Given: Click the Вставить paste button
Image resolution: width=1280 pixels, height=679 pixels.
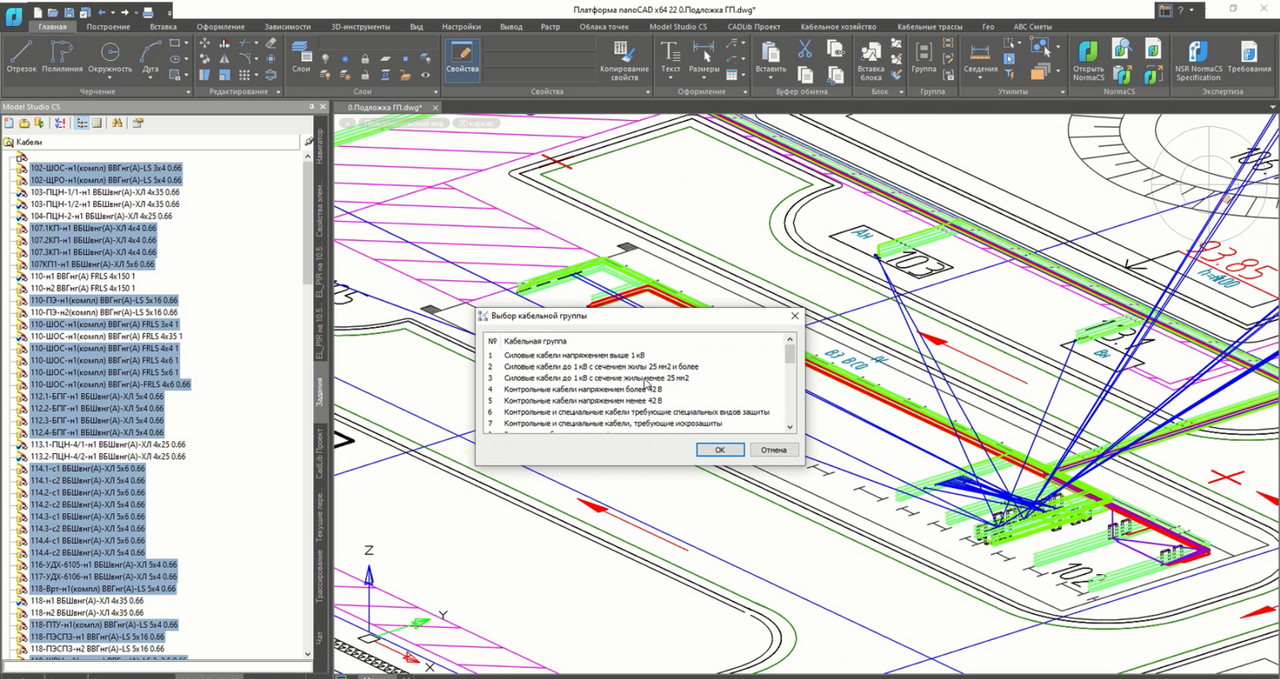Looking at the screenshot, I should [x=771, y=58].
